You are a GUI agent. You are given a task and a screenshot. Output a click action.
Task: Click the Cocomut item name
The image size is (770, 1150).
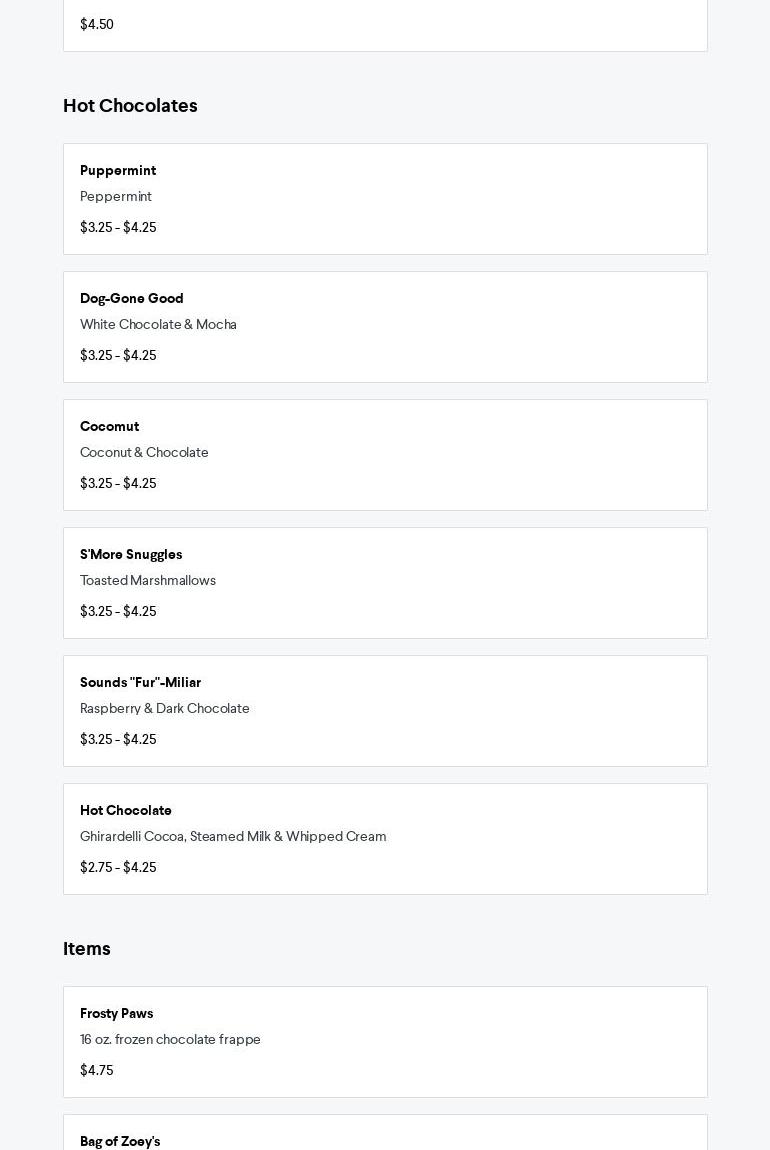click(109, 426)
